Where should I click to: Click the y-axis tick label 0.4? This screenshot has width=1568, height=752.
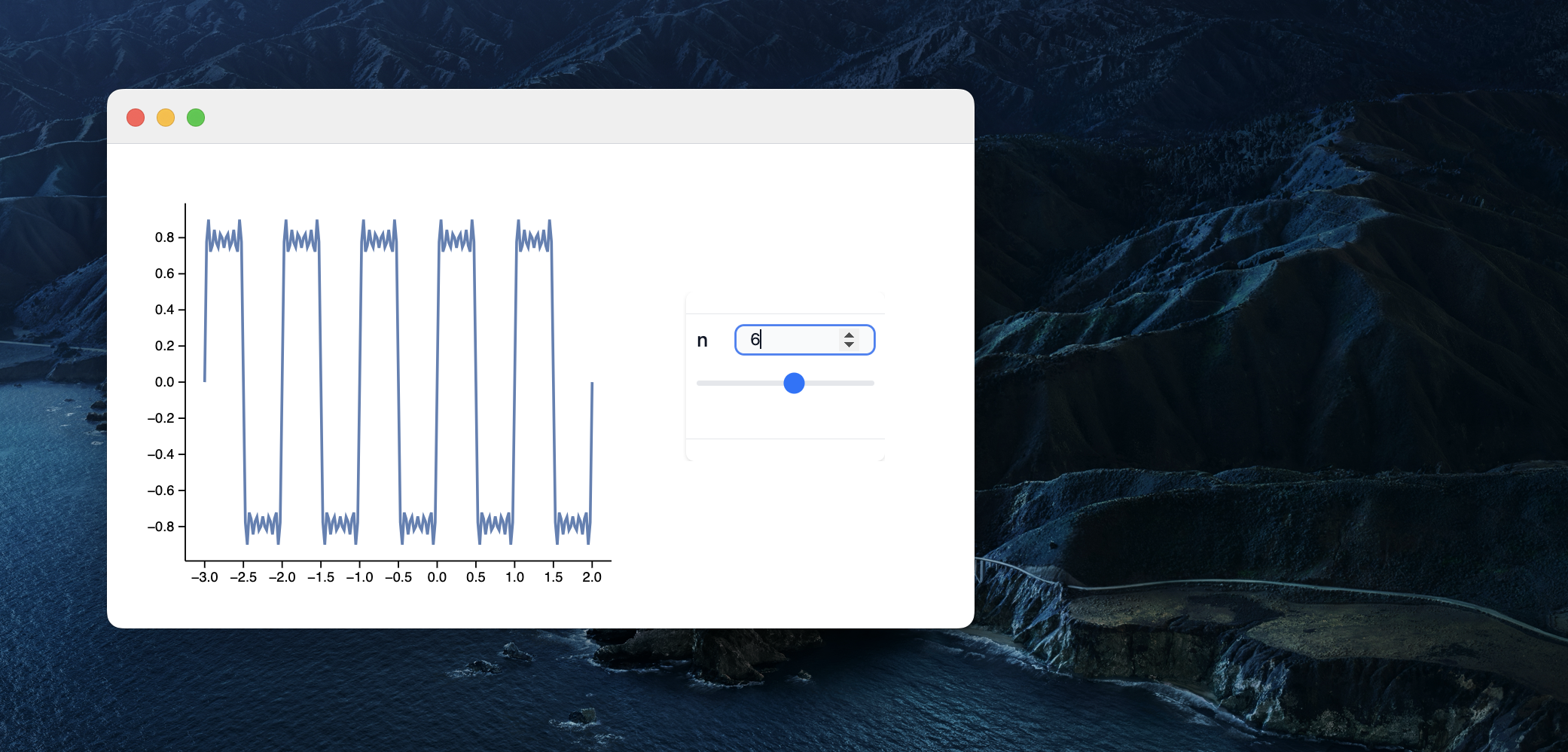pos(164,310)
